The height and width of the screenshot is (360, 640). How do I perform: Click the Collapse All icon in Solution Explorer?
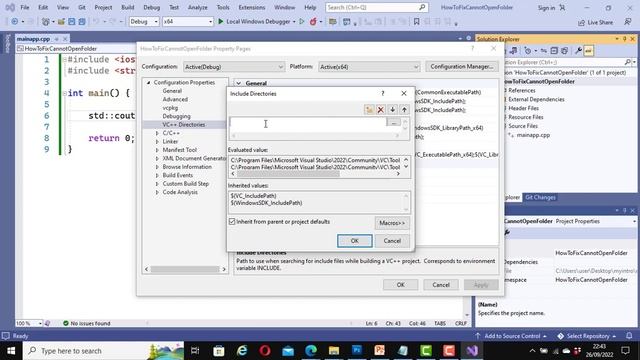tap(554, 51)
